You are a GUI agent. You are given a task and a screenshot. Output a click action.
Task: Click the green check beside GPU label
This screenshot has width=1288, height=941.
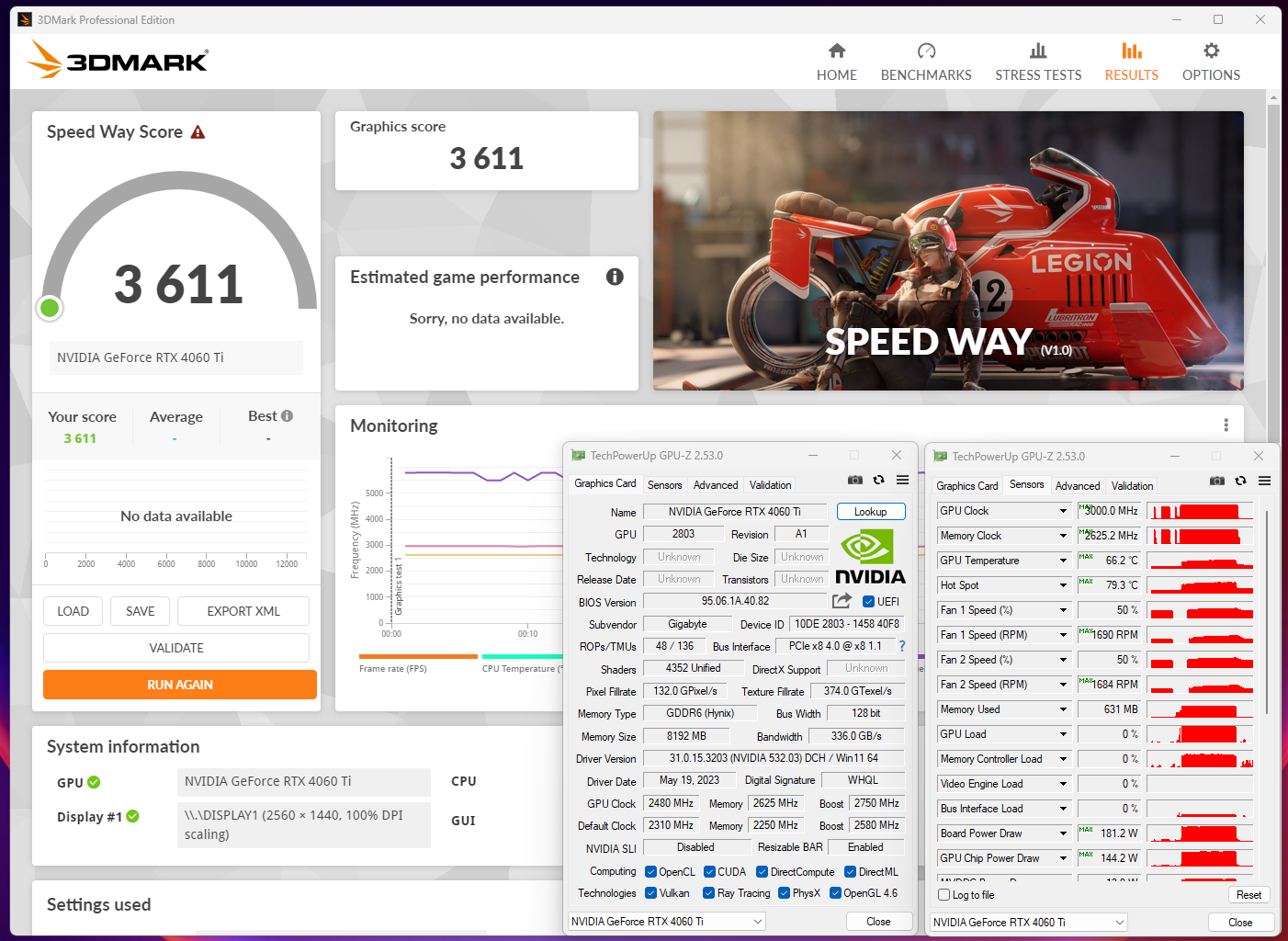tap(94, 782)
